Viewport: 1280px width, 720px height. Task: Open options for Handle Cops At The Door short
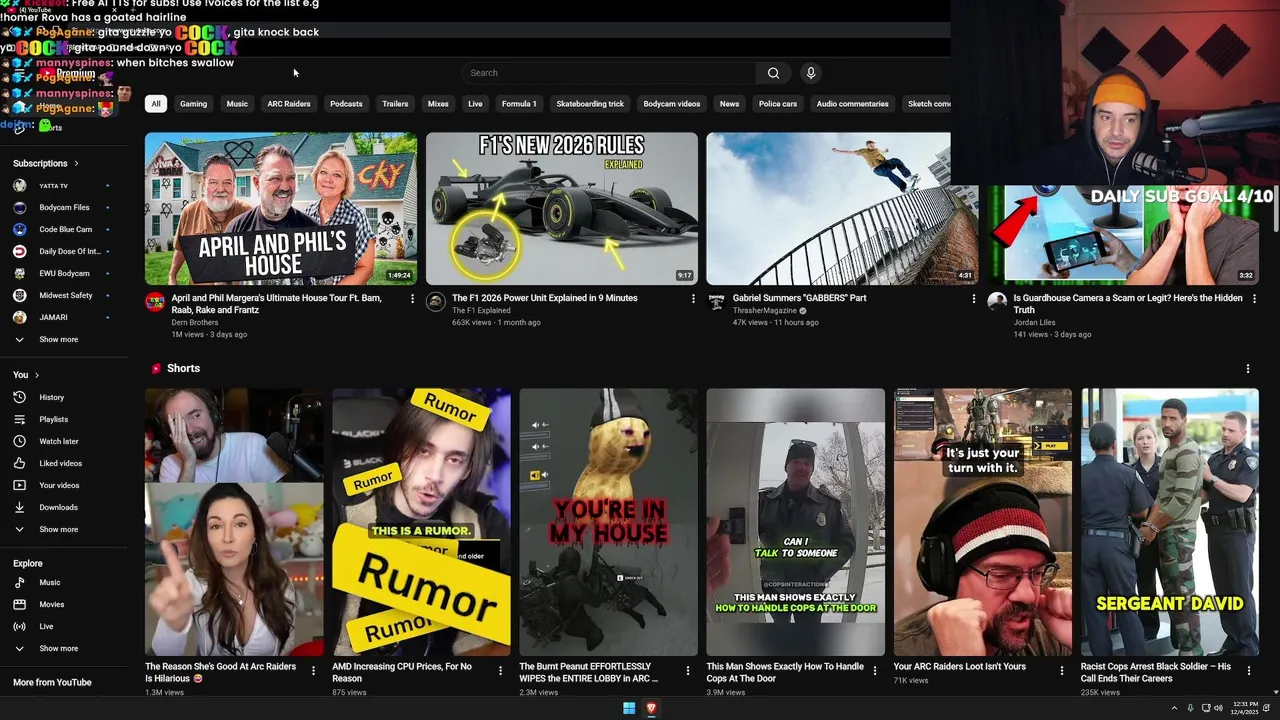point(874,671)
